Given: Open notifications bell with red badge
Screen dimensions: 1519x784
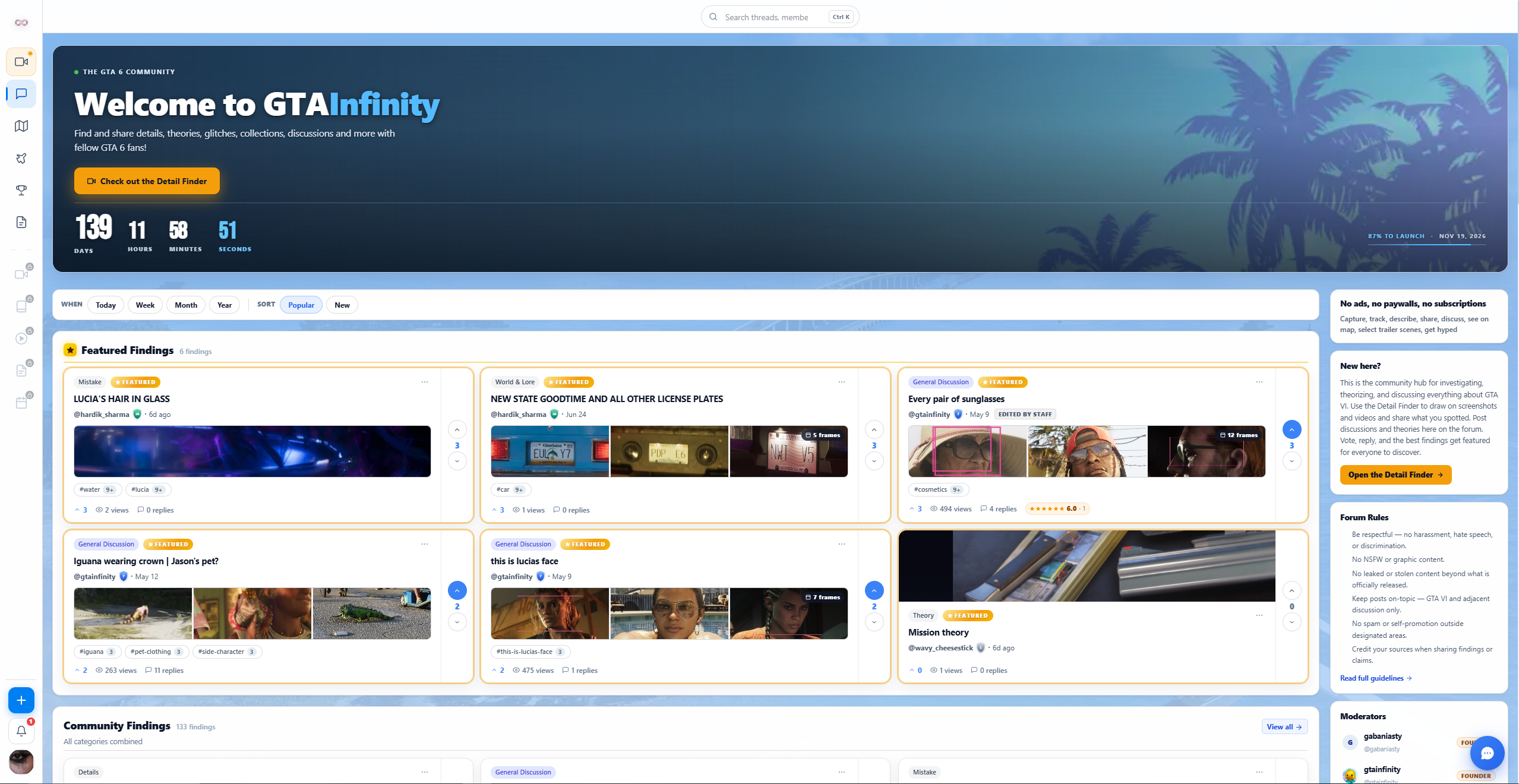Looking at the screenshot, I should coord(21,731).
